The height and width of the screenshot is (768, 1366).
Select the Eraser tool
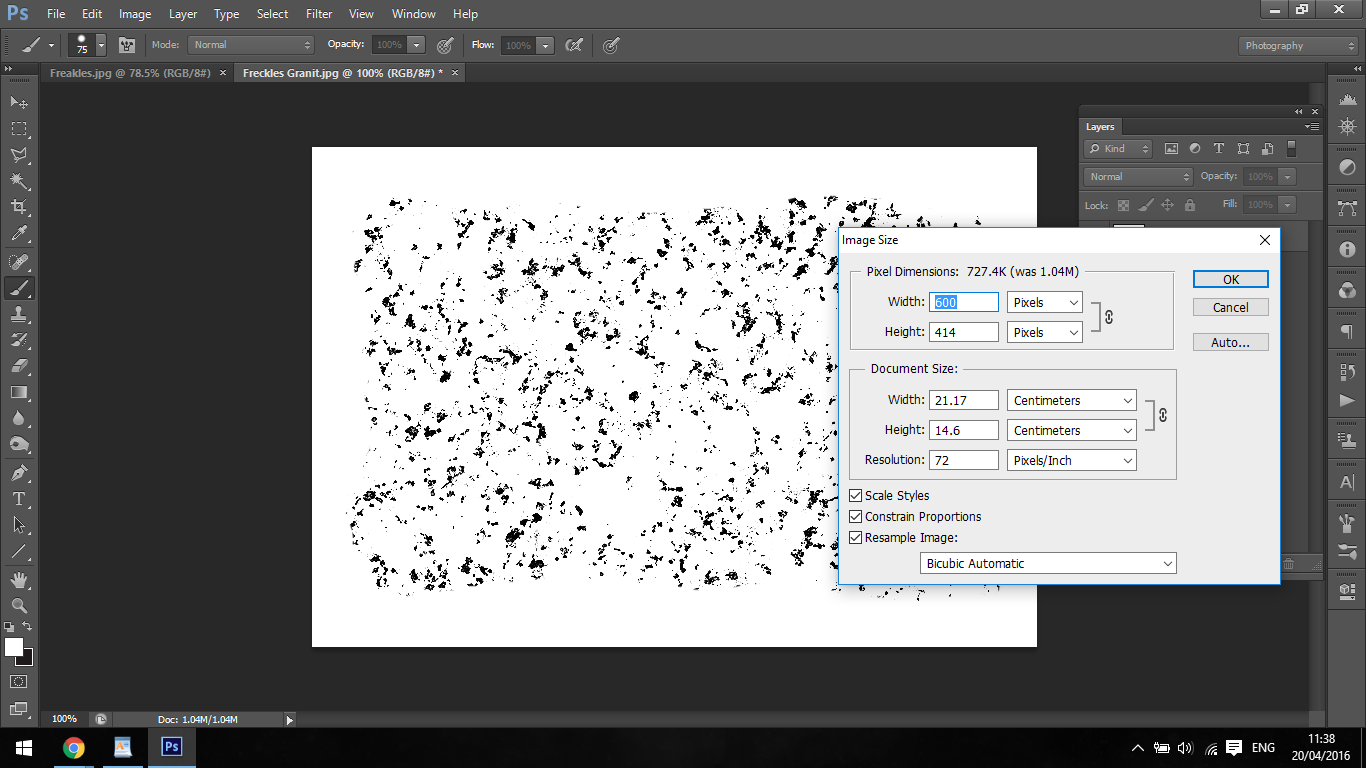coord(19,366)
